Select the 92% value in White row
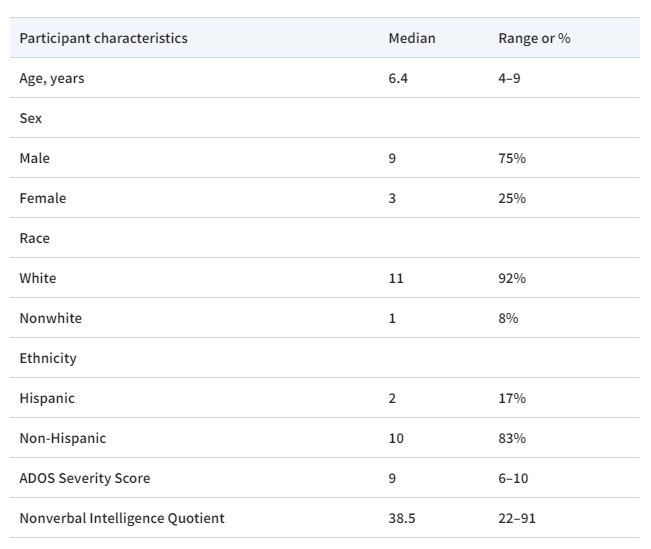 [512, 278]
